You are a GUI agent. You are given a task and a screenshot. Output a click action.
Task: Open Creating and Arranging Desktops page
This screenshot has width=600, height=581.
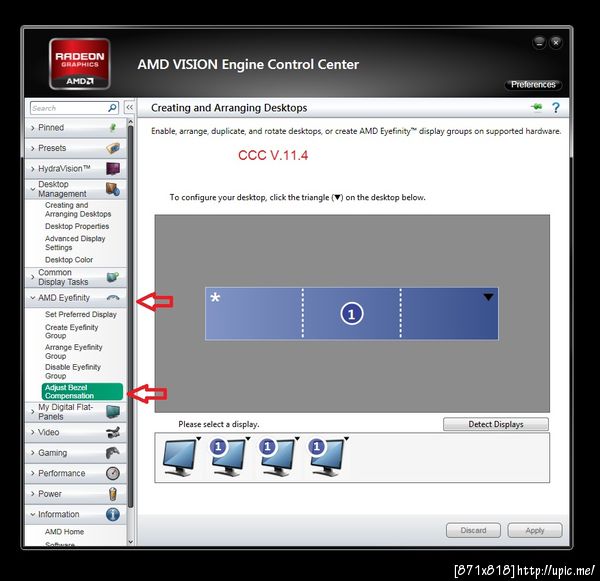(x=78, y=209)
